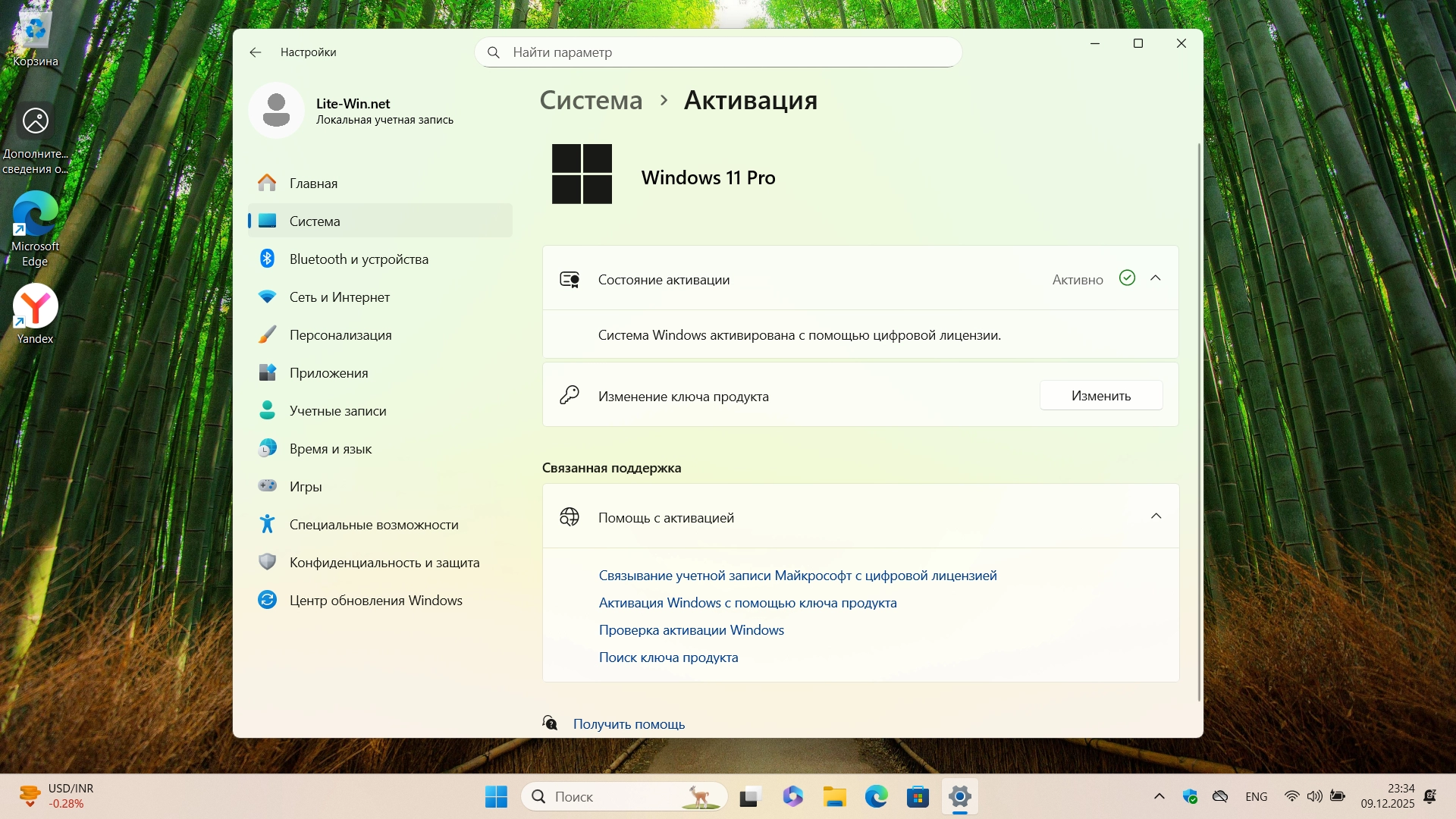
Task: Open Специальные возможности settings
Action: pyautogui.click(x=374, y=525)
